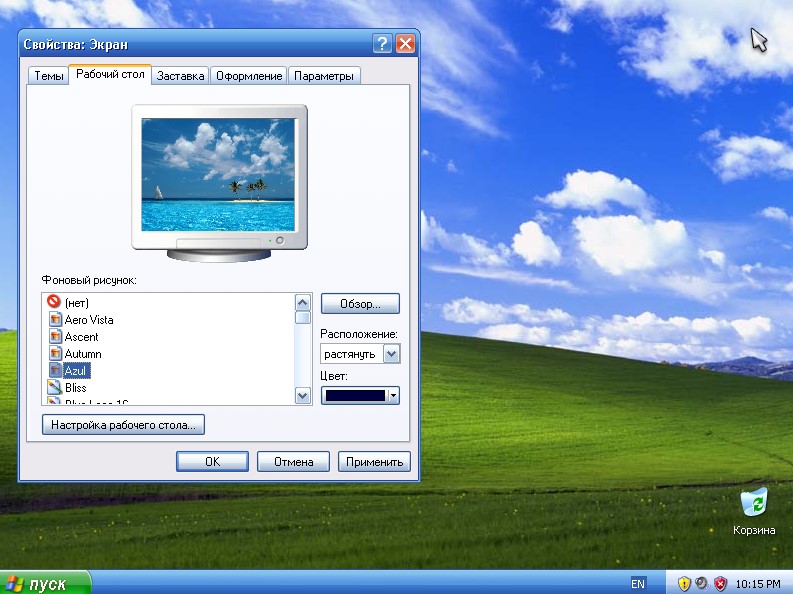Viewport: 793px width, 594px height.
Task: Click the Aero Vista wallpaper file icon
Action: [x=55, y=319]
